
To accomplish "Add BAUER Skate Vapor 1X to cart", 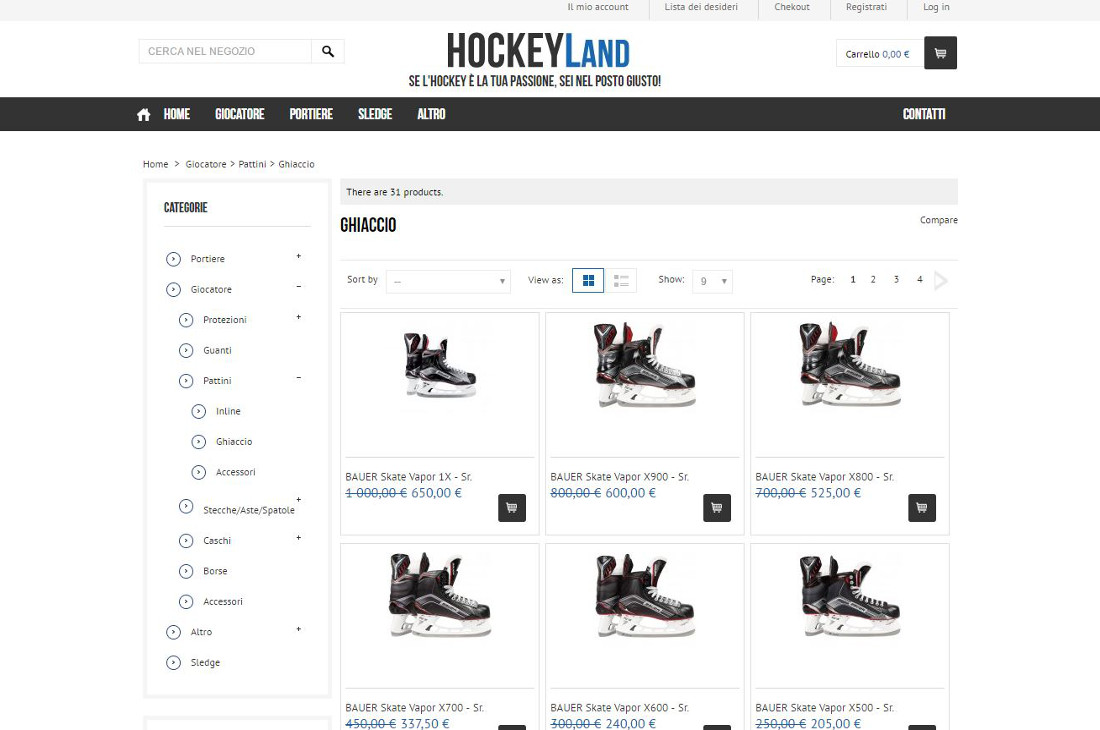I will pos(511,508).
